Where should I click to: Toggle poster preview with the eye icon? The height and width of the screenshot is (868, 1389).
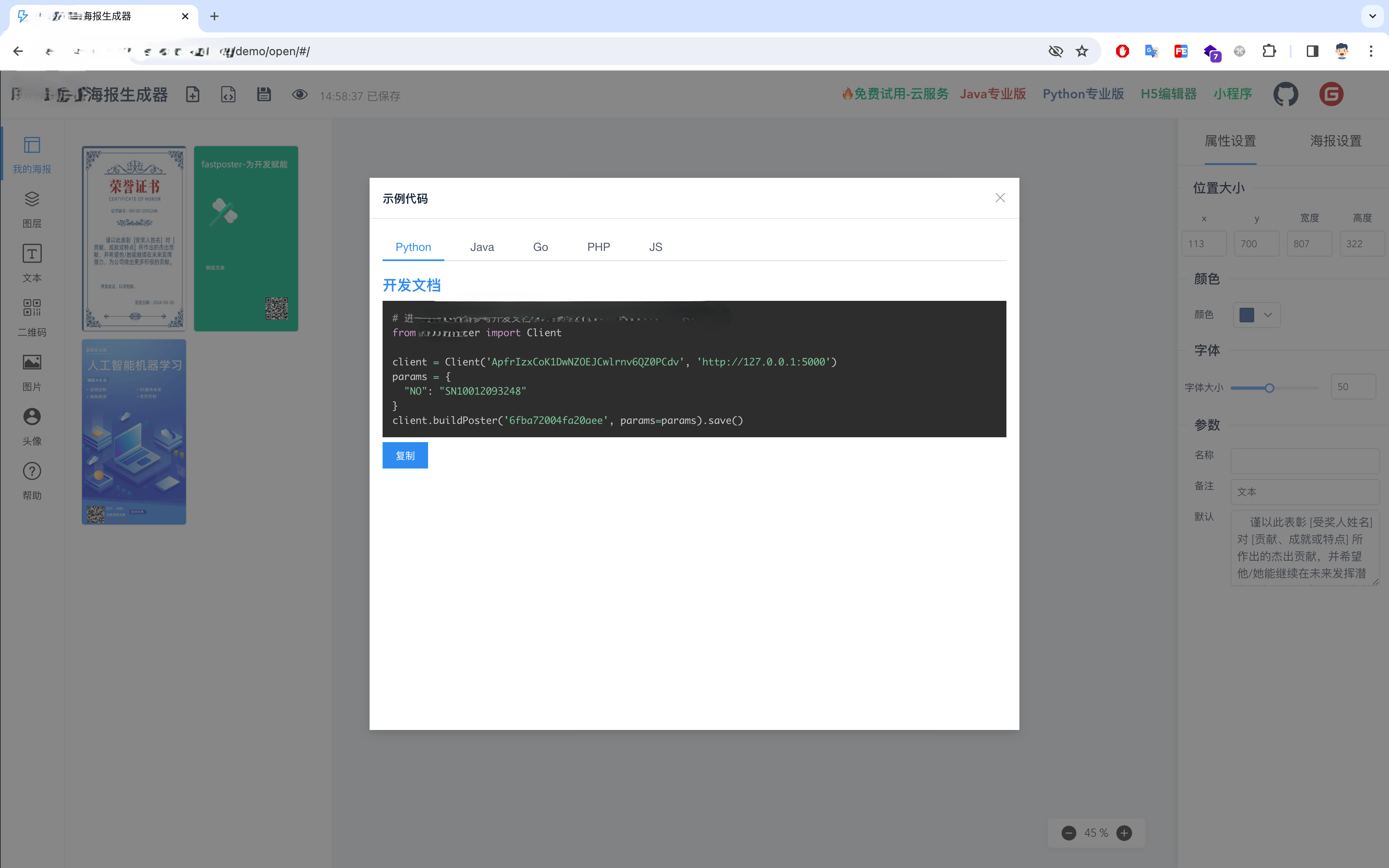tap(299, 94)
